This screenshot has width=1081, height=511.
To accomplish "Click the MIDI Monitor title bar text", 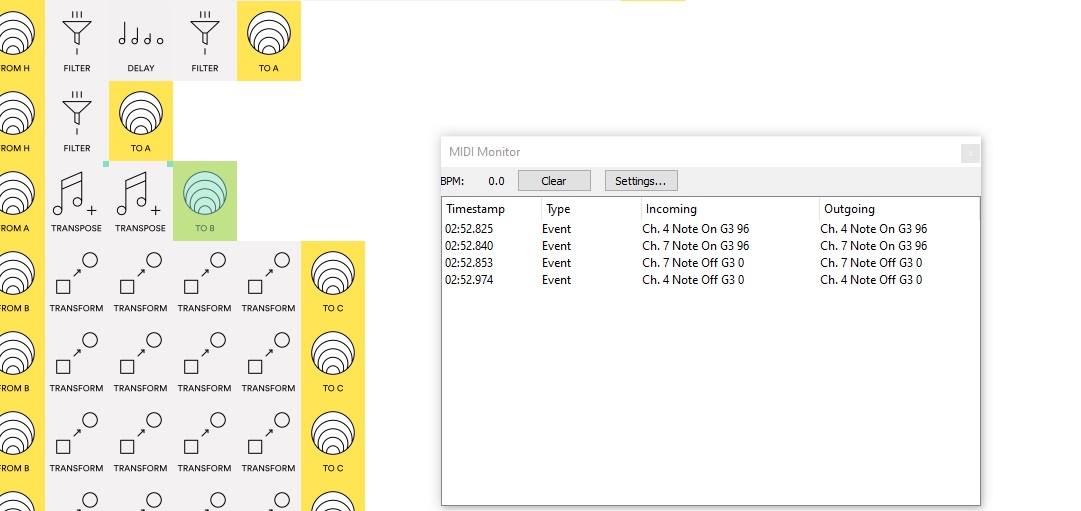I will (x=485, y=152).
